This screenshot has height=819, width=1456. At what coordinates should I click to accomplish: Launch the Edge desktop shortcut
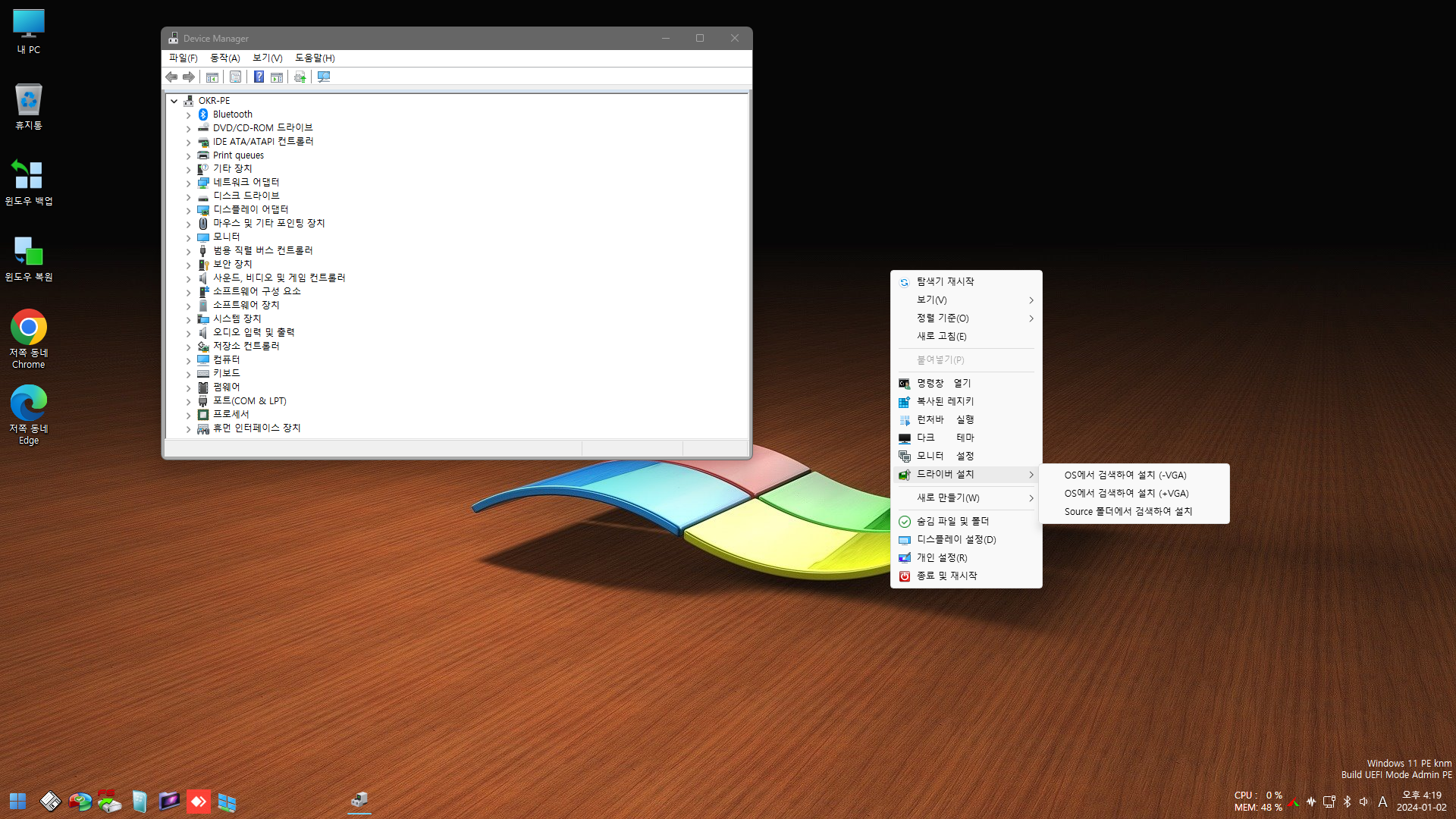click(29, 415)
